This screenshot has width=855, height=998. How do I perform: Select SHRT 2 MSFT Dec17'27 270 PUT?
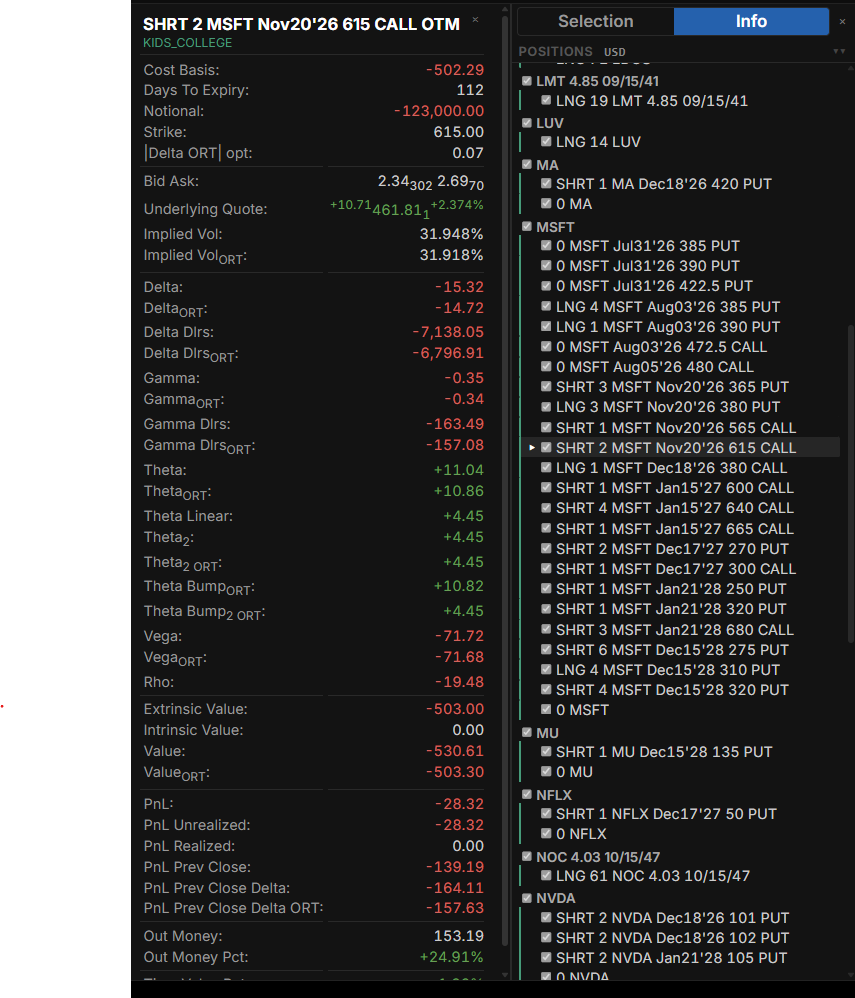[672, 549]
